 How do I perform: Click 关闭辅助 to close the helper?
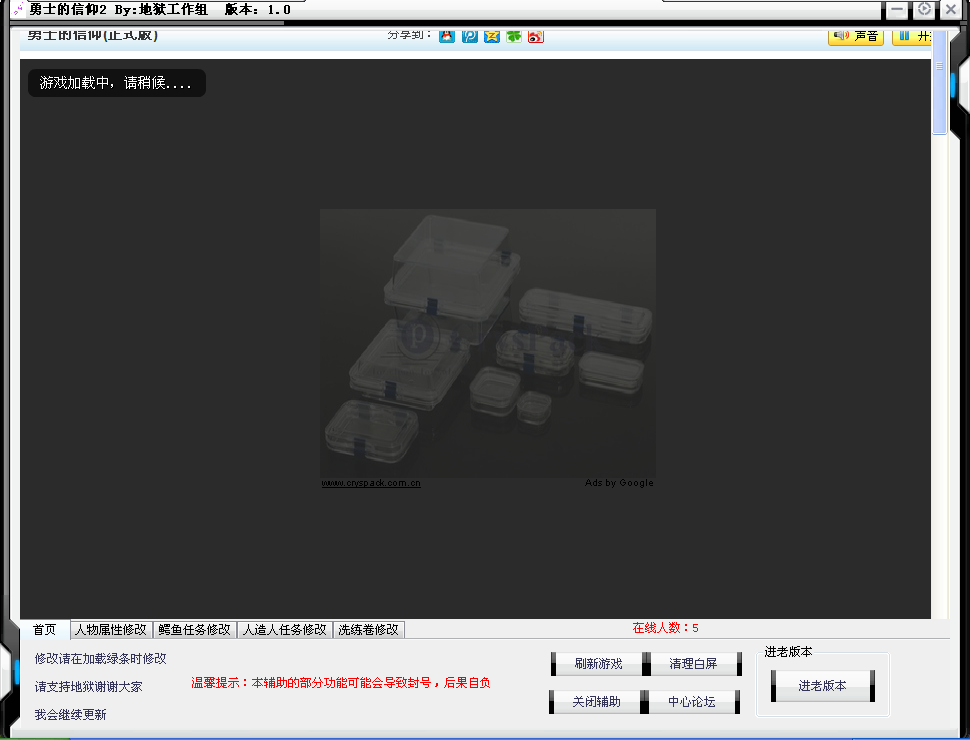(596, 702)
